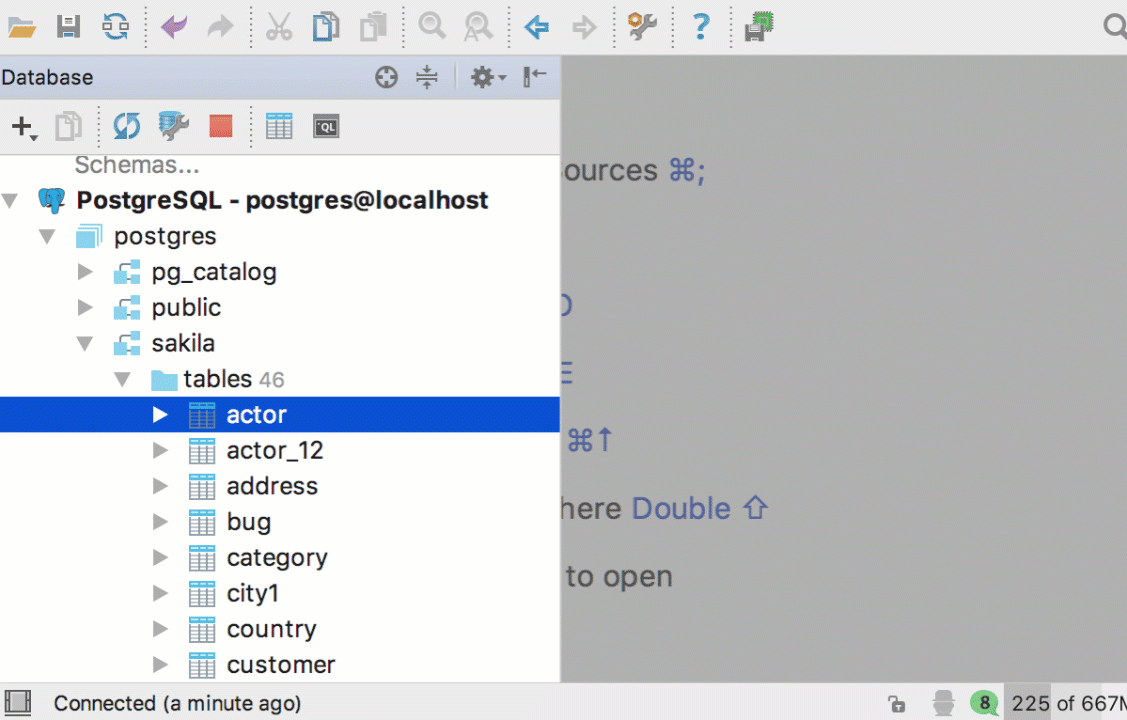
Task: Expand the pg_catalog schema
Action: tap(85, 272)
